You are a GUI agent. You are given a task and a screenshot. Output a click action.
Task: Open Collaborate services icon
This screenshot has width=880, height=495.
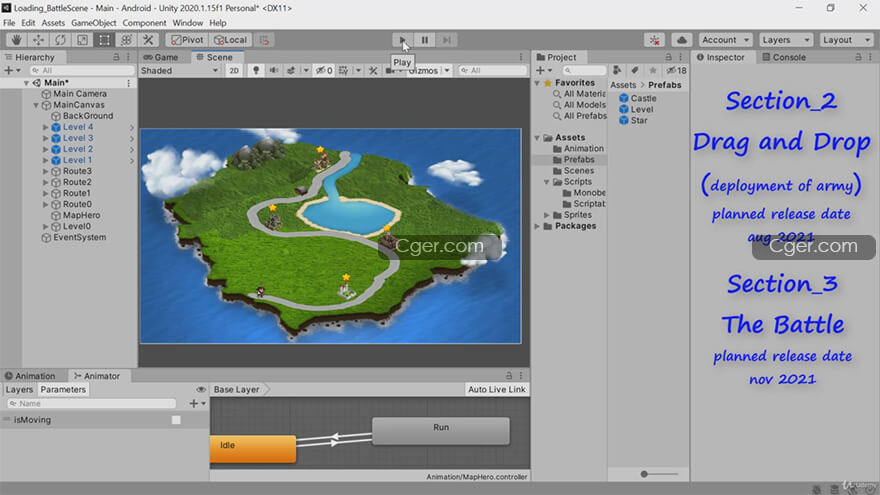(654, 40)
